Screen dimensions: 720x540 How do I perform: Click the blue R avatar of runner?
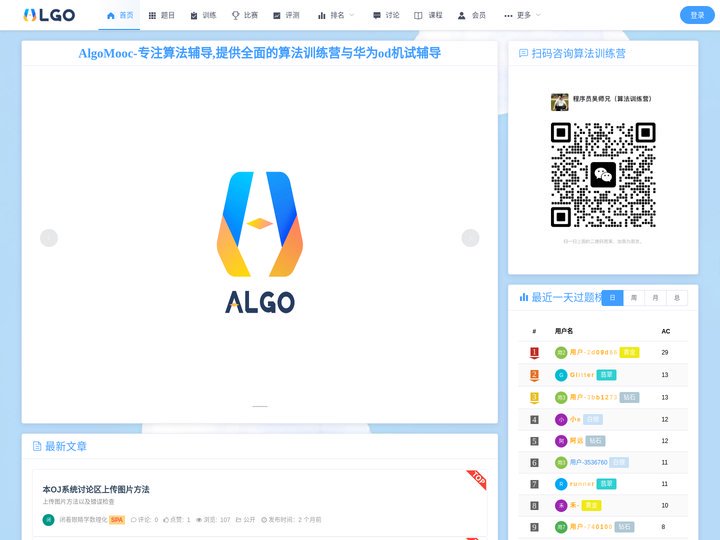(x=561, y=484)
